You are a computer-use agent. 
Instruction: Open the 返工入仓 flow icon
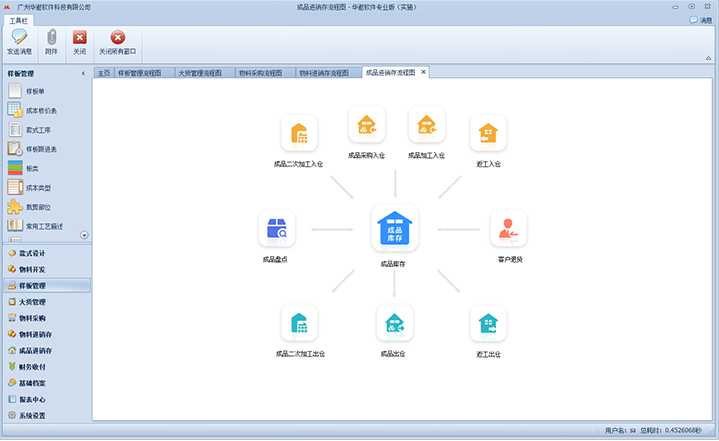488,133
